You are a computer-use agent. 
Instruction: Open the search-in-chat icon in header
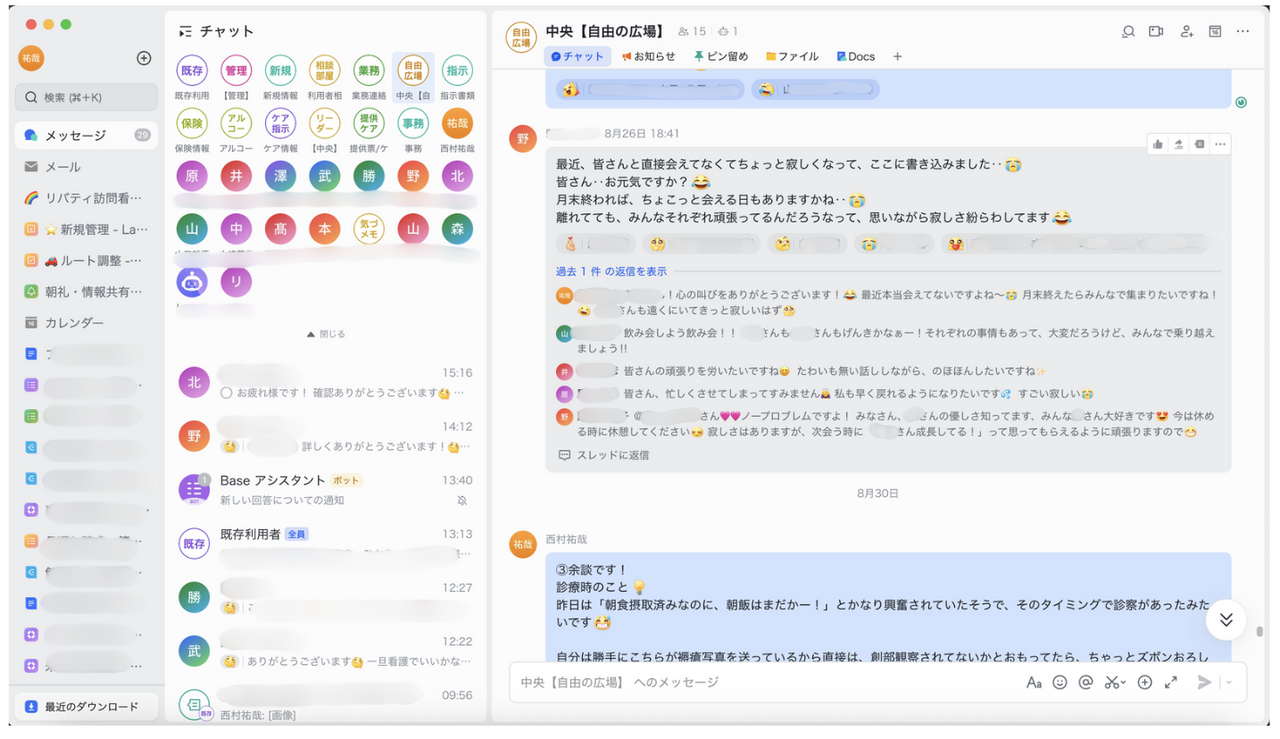(x=1128, y=31)
